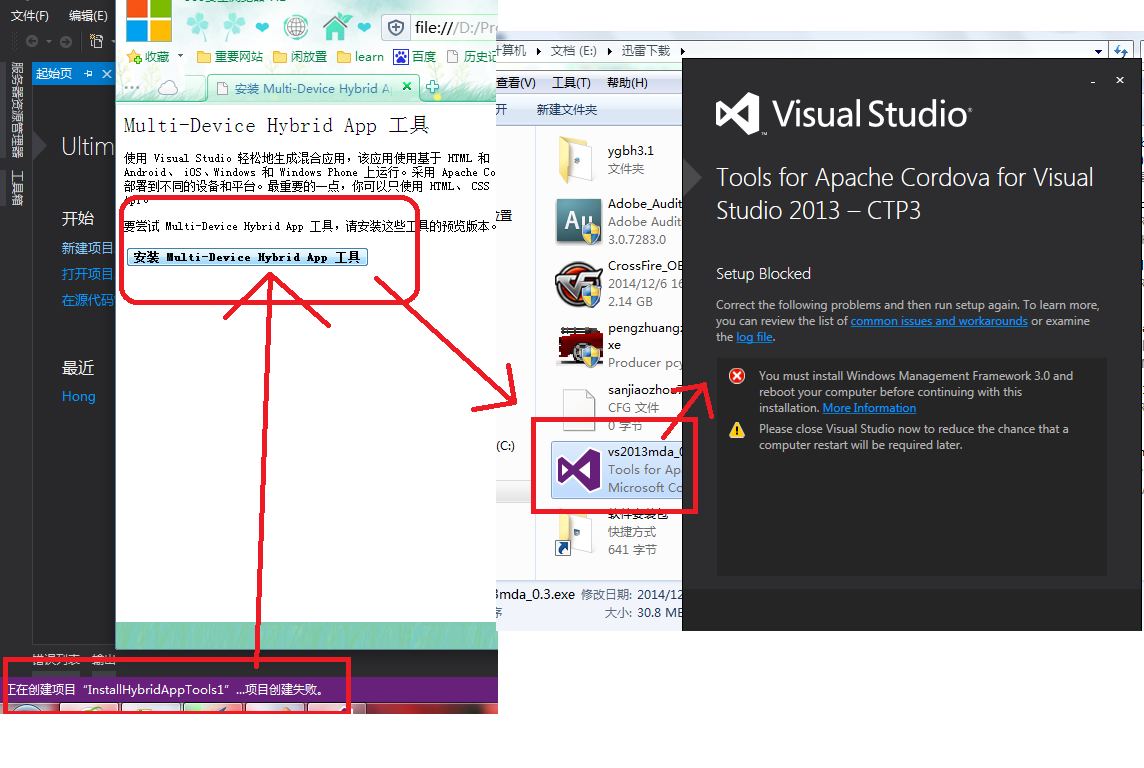Image resolution: width=1144 pixels, height=768 pixels.
Task: Open the 闲放置 bookmark folder
Action: coord(300,56)
